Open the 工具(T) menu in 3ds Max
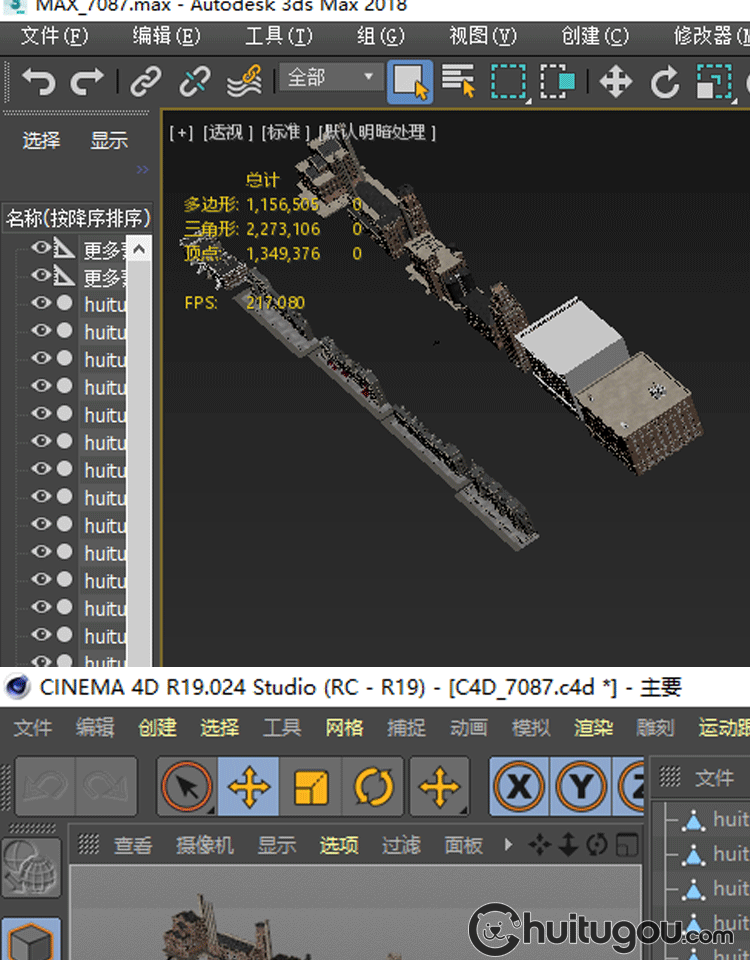 tap(279, 37)
